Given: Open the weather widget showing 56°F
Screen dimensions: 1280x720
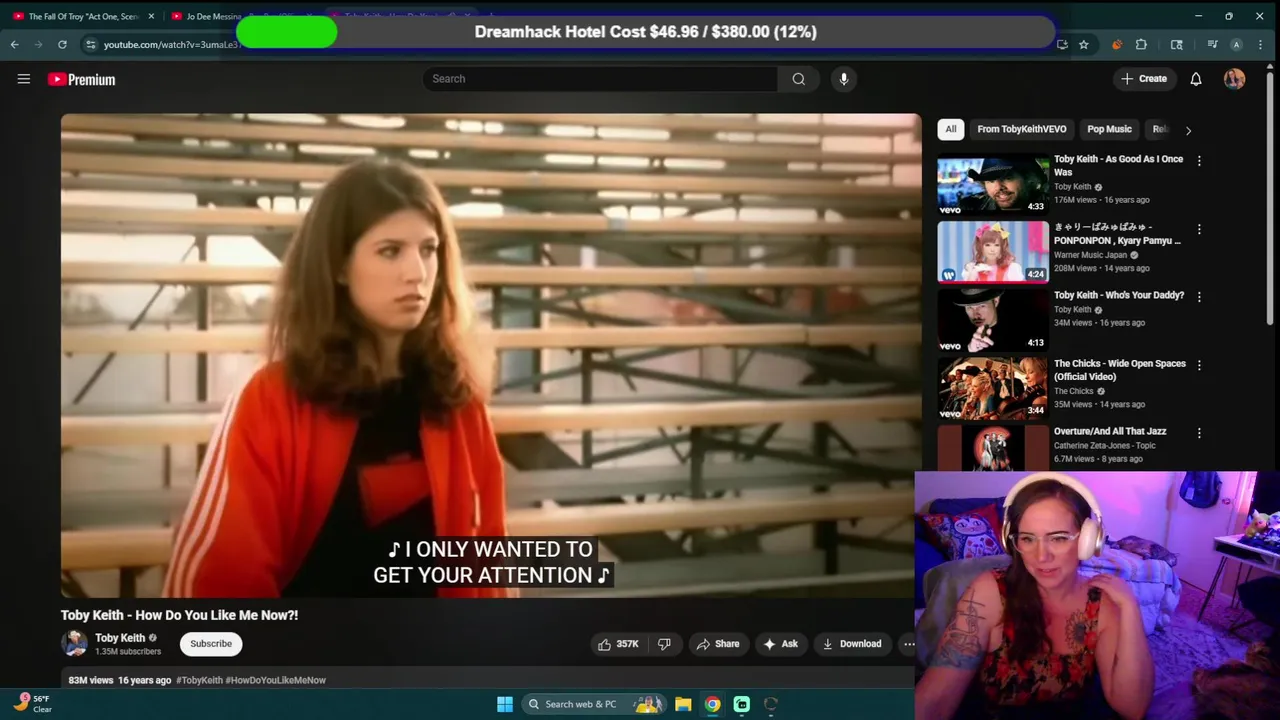Looking at the screenshot, I should (x=32, y=704).
